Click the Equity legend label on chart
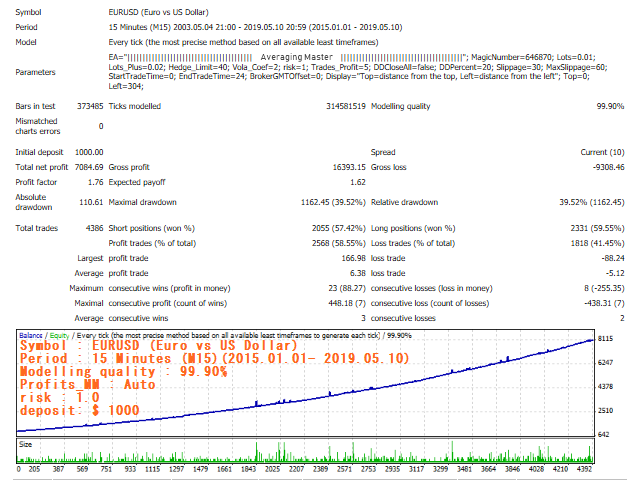 click(60, 336)
